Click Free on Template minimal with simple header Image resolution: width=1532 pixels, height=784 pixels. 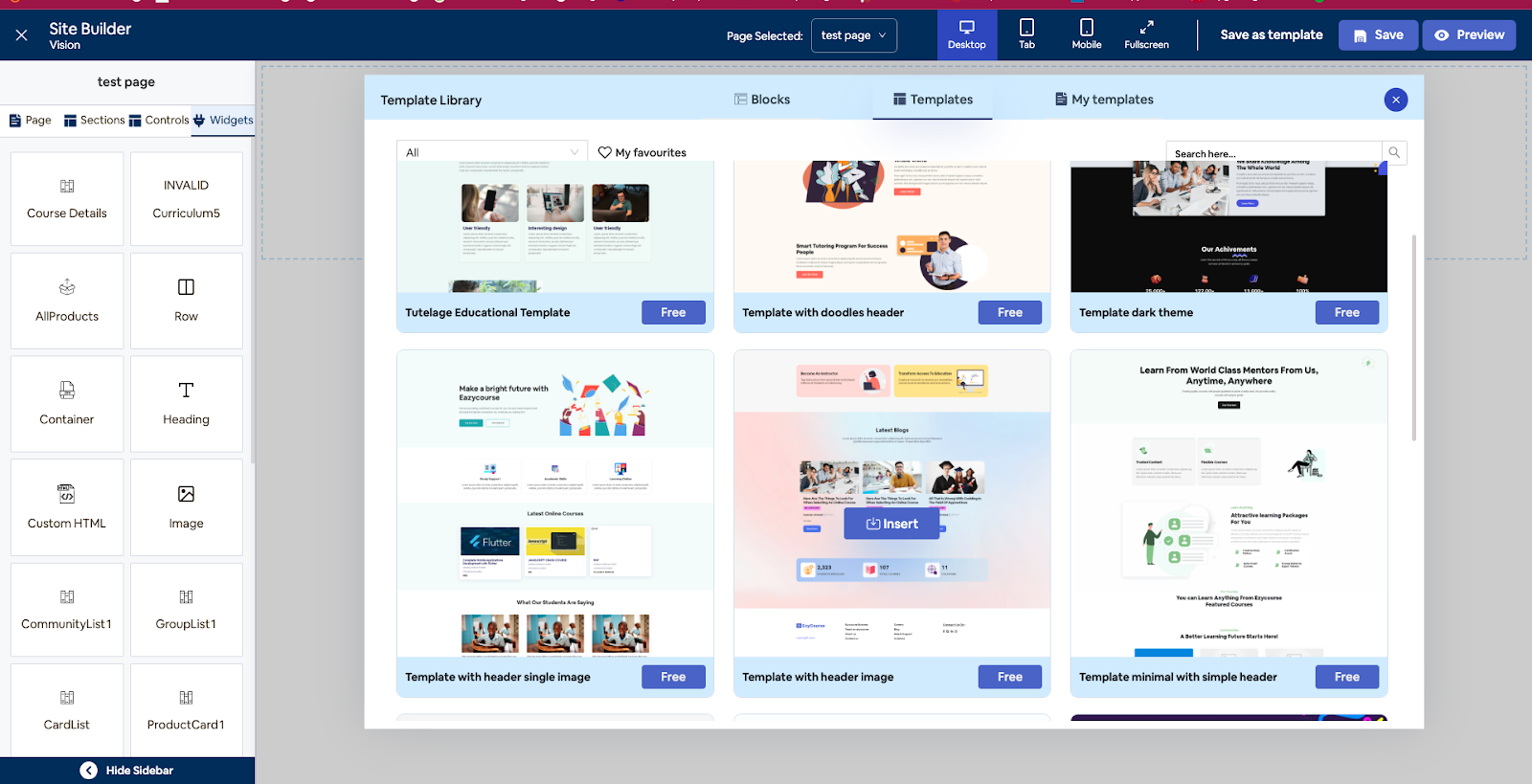(1347, 677)
